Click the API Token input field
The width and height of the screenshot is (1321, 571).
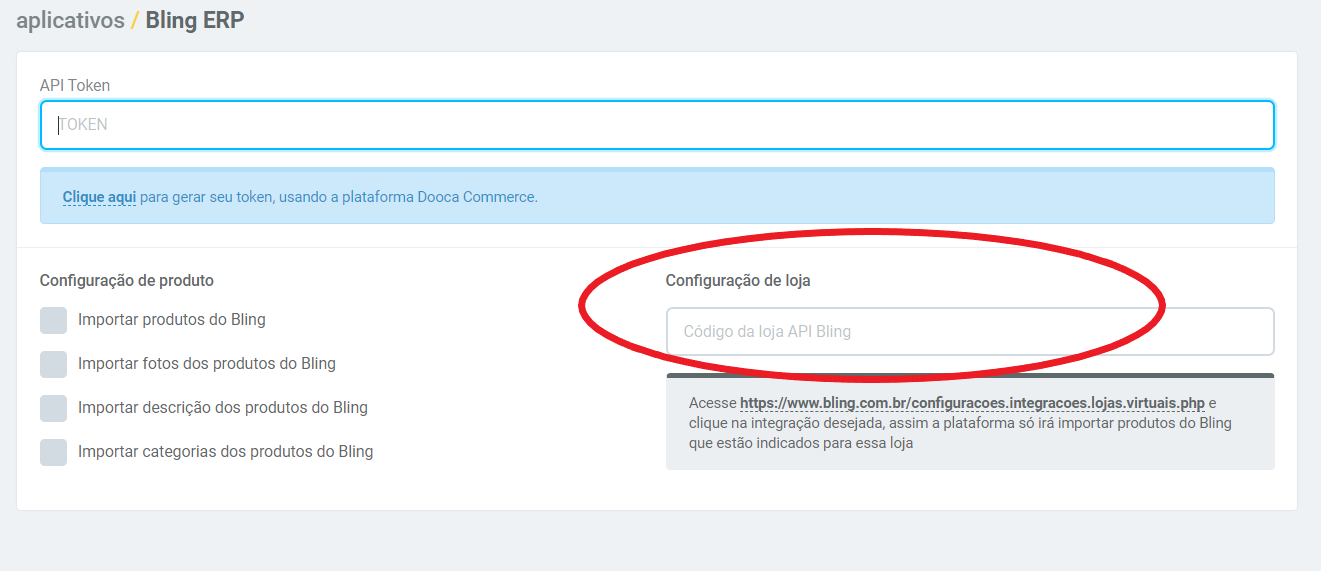coord(657,125)
